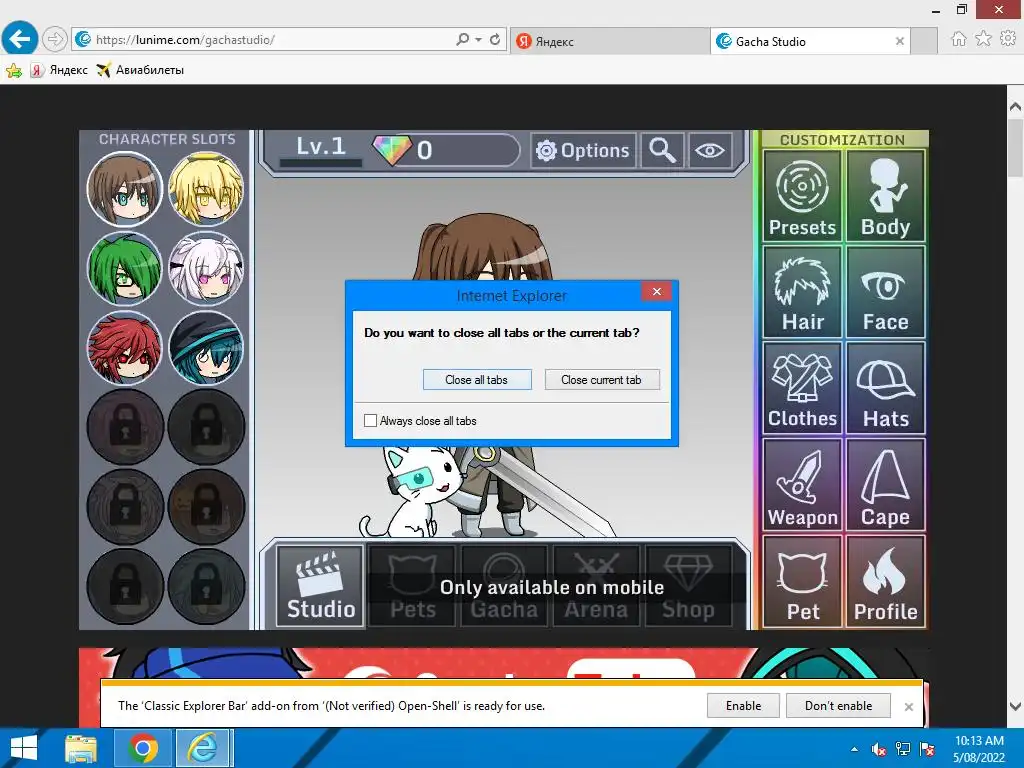
Task: Open the Weapon customization panel
Action: coord(802,484)
